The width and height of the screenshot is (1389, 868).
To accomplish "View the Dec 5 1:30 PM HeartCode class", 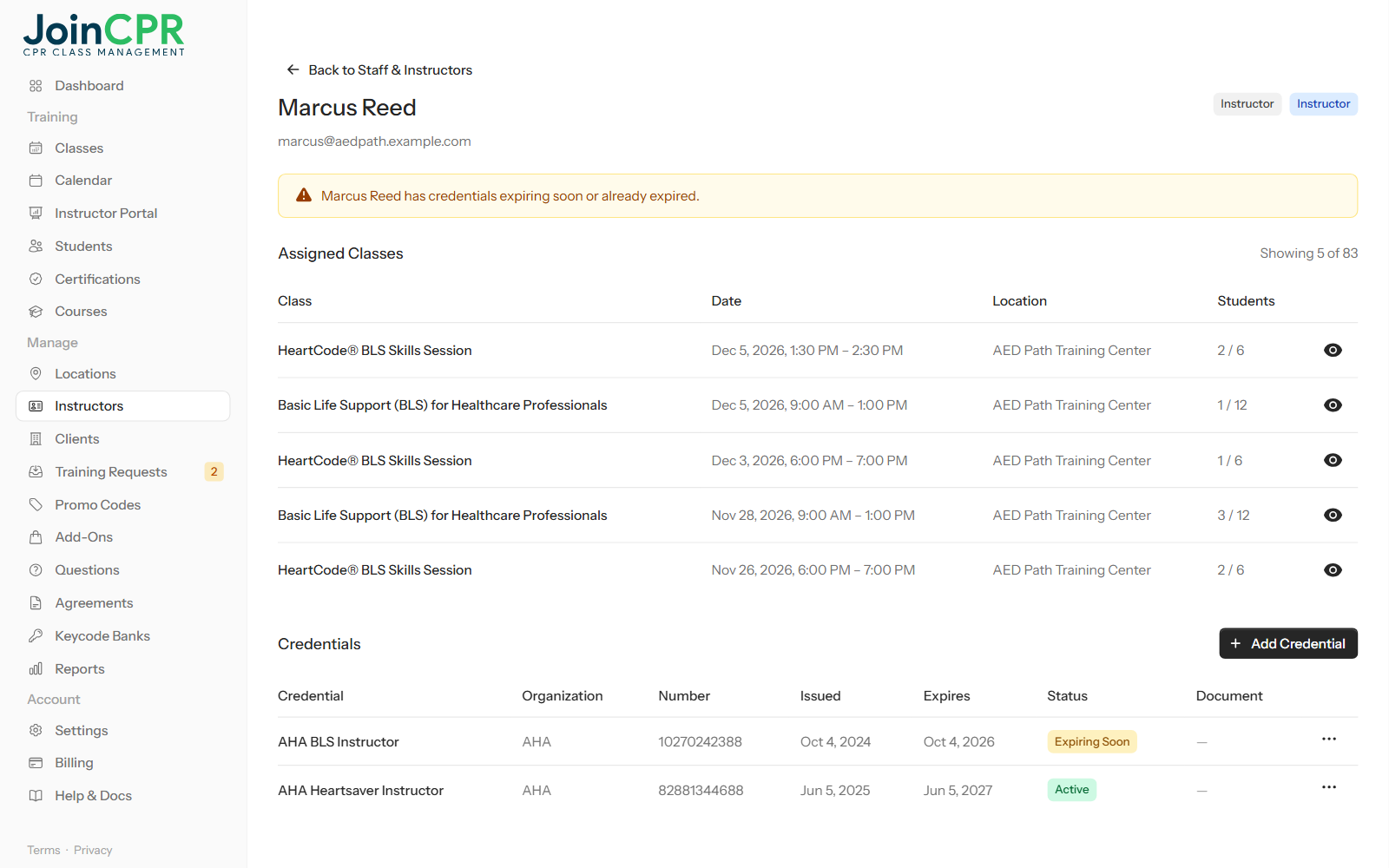I will click(x=1333, y=351).
